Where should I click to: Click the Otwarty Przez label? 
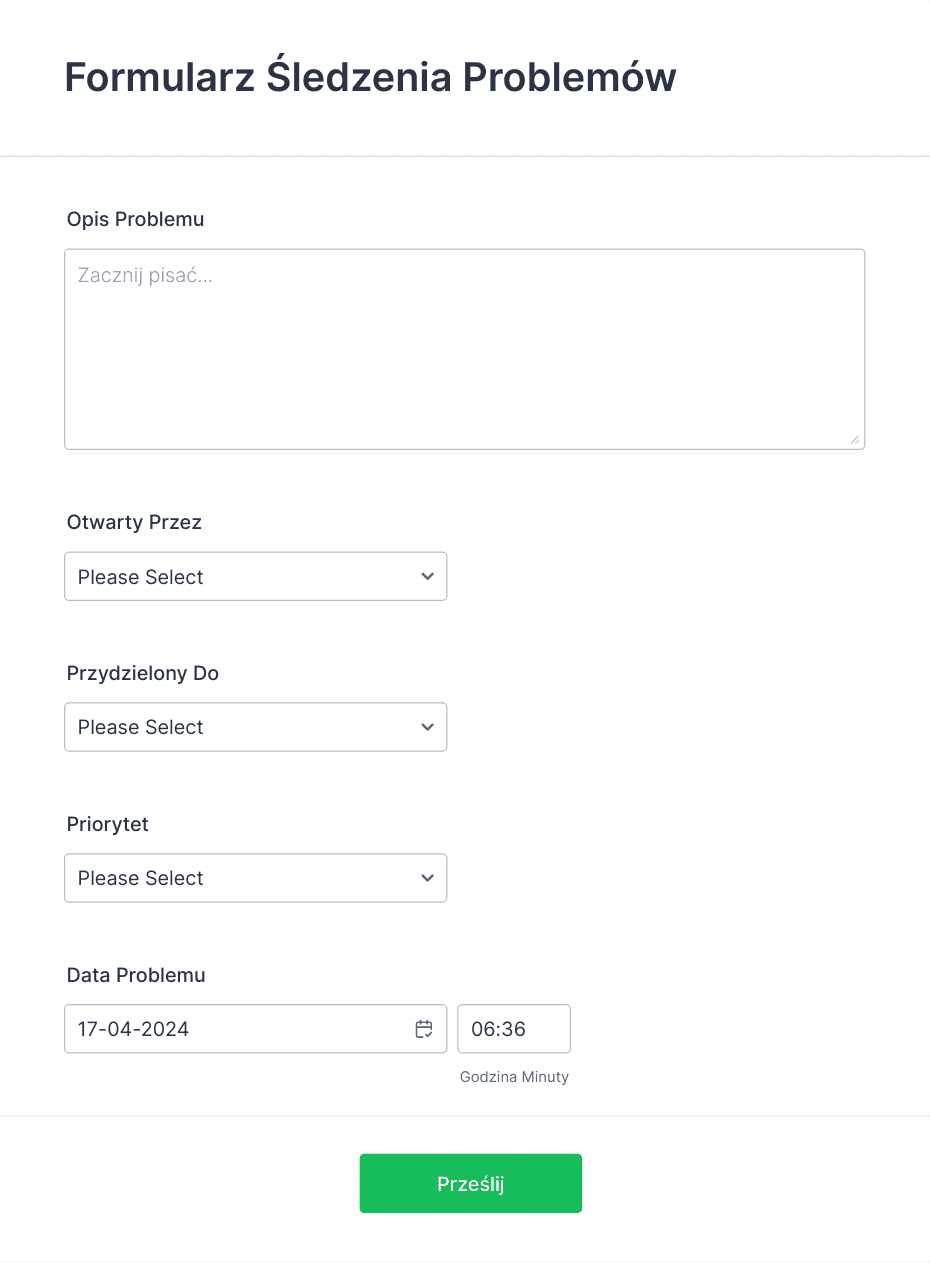[134, 522]
